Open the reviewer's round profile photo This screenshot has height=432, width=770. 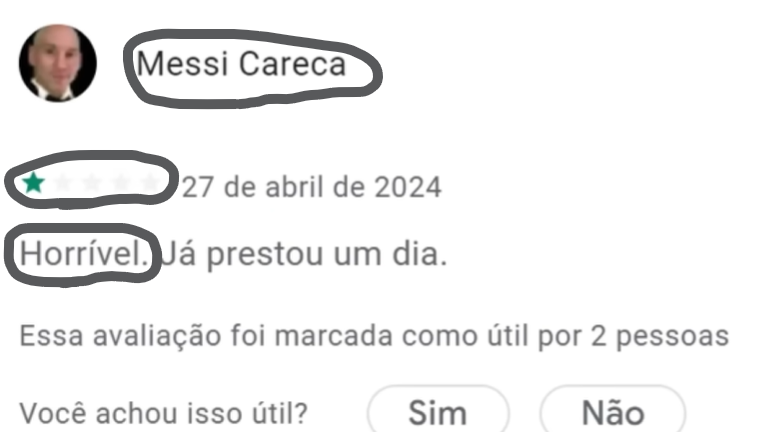coord(57,63)
